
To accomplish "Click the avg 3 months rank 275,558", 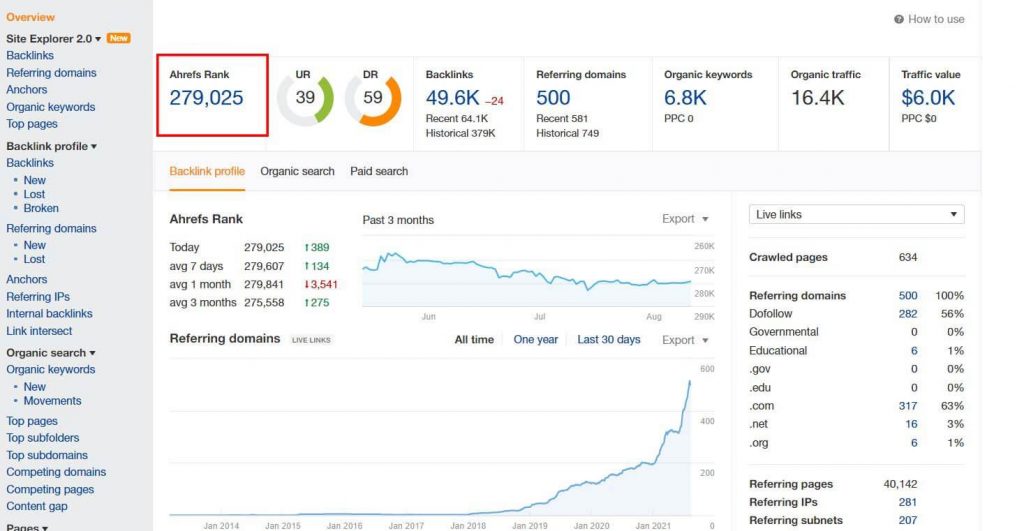I will (x=264, y=303).
